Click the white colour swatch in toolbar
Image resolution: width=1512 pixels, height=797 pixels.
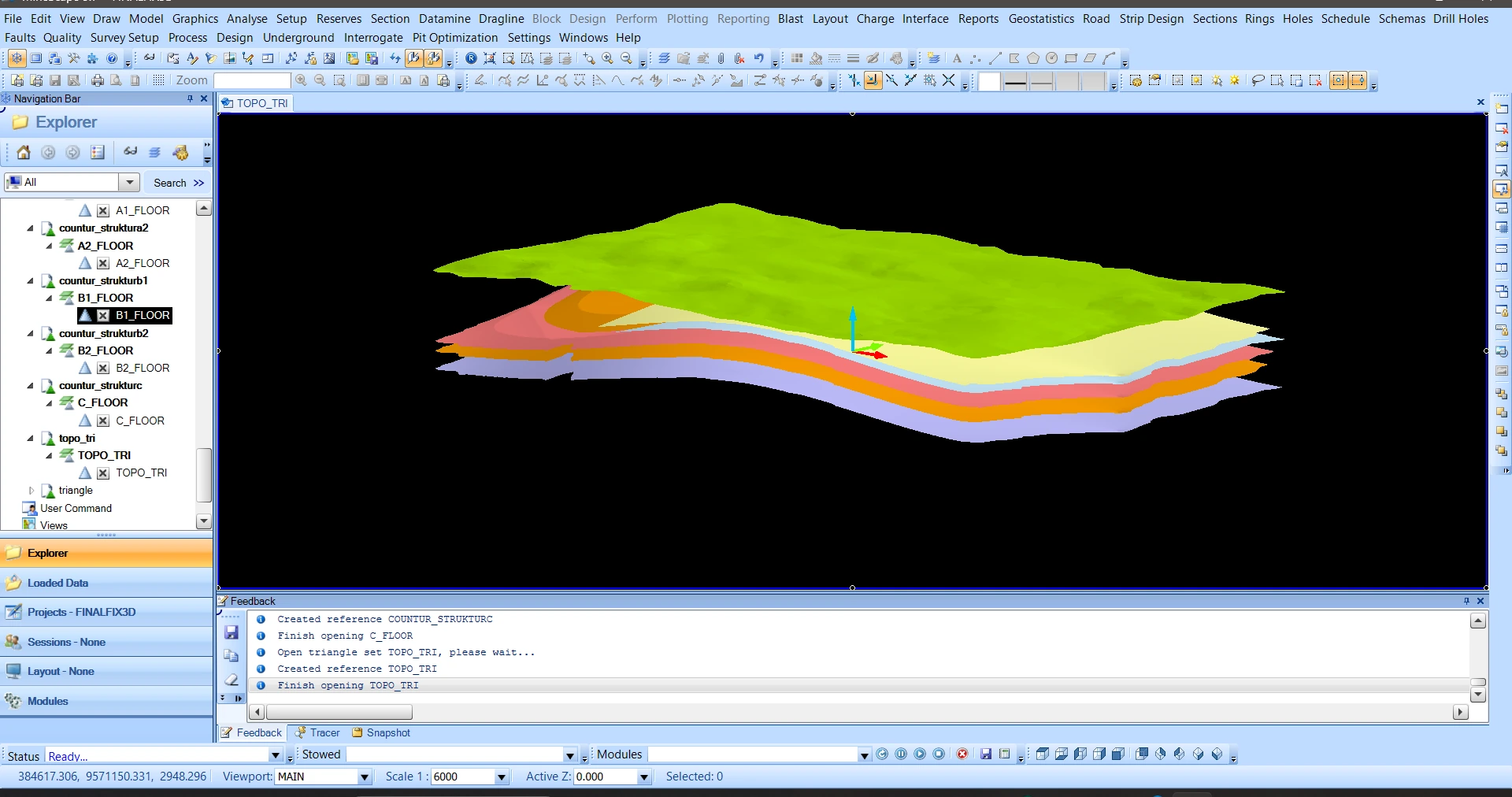point(989,81)
